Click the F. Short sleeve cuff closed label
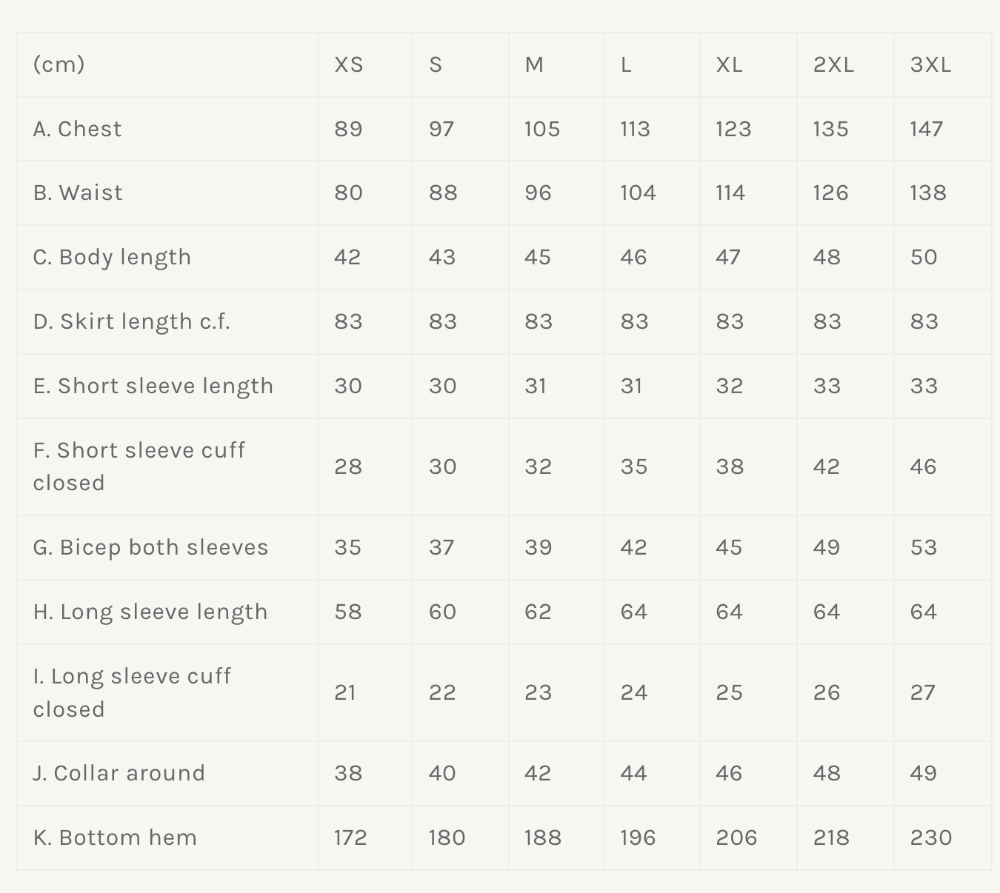The image size is (1000, 893). click(138, 466)
